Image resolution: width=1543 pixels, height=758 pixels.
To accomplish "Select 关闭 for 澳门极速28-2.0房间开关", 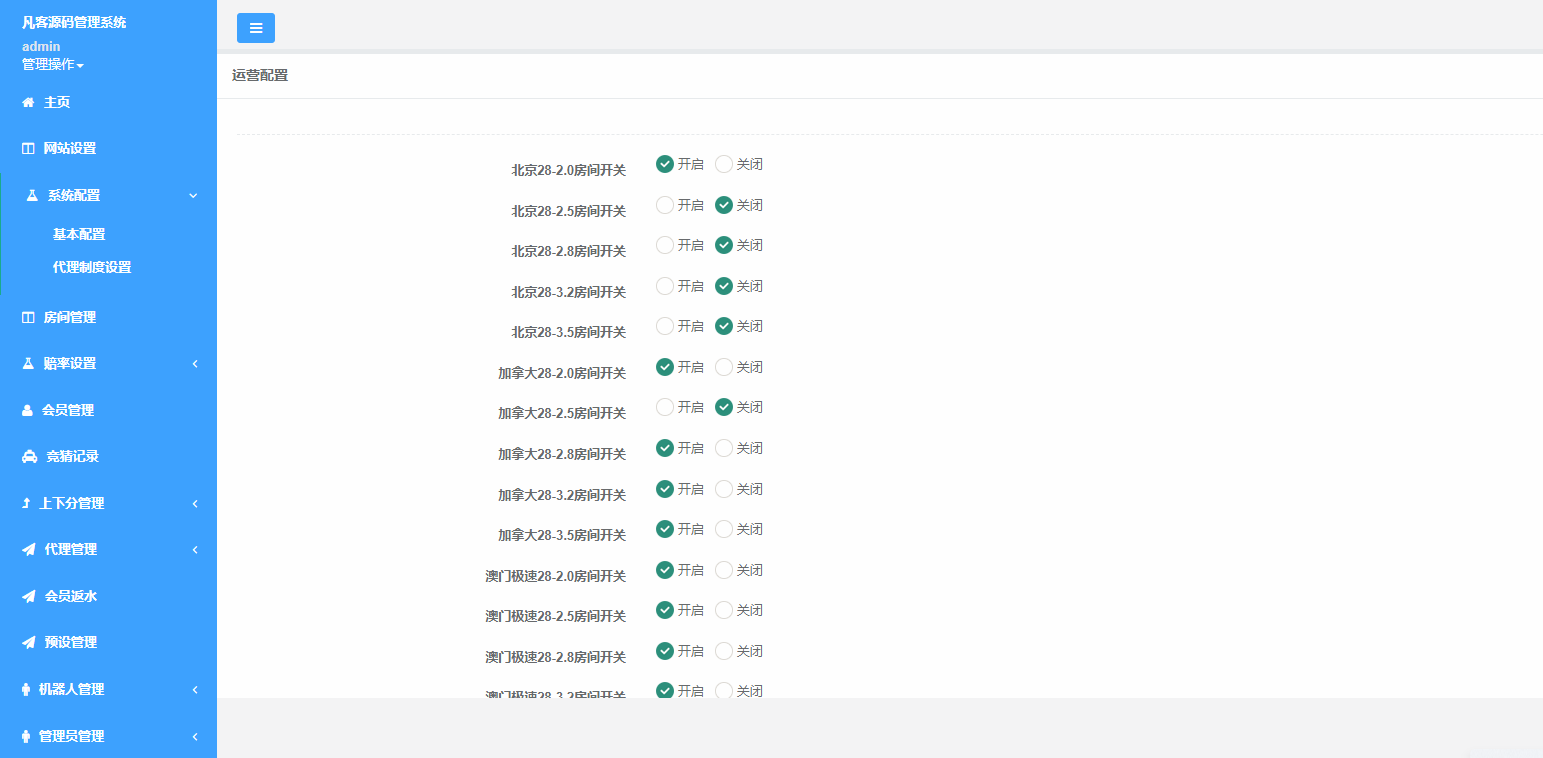I will coord(724,570).
